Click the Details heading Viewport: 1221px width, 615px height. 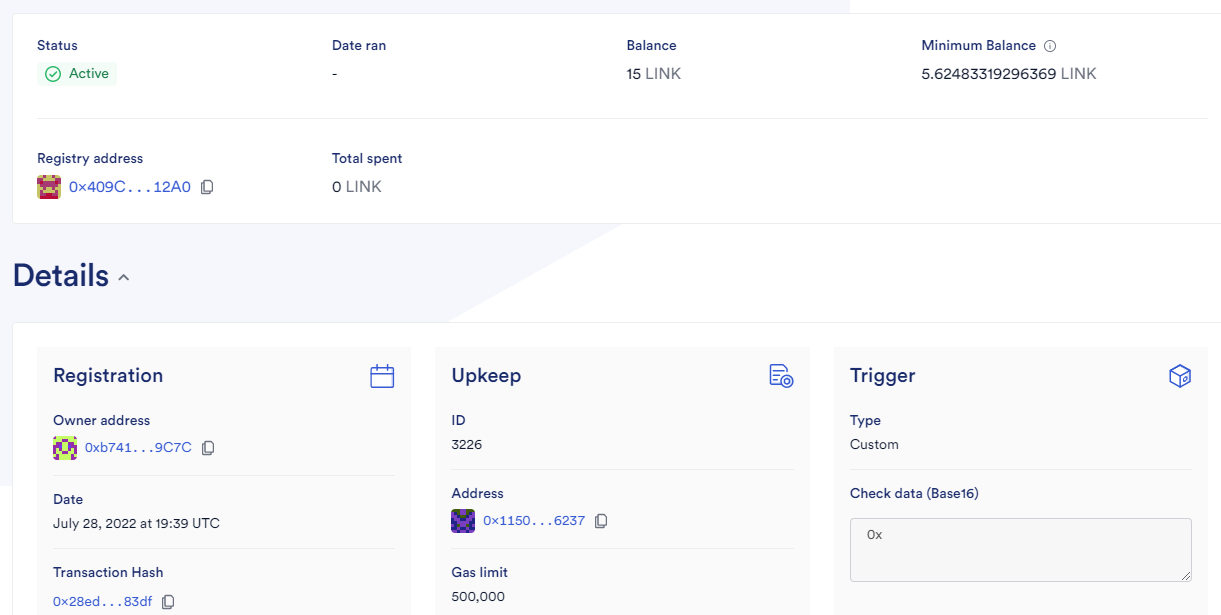61,275
